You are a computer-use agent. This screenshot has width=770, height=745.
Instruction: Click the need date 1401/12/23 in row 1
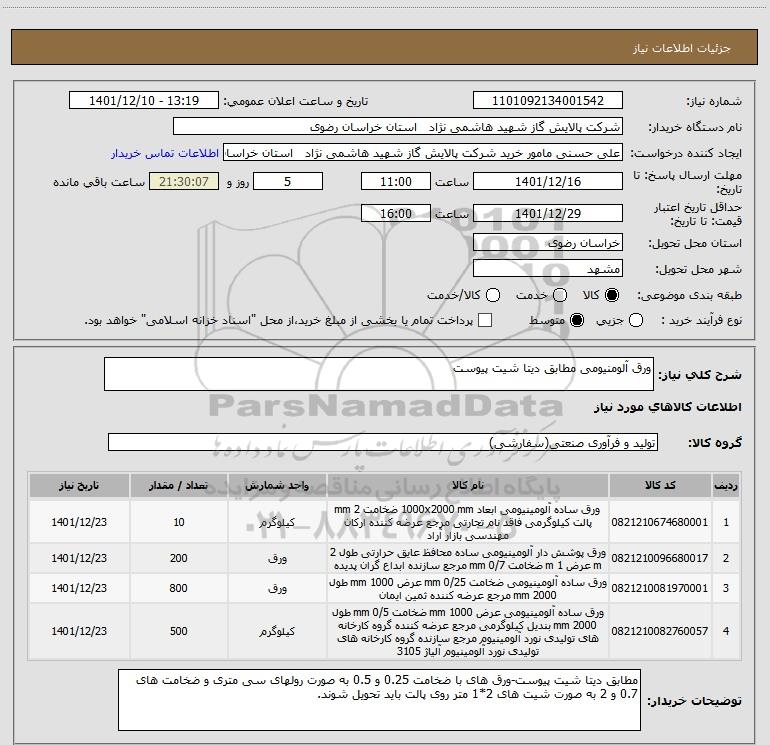(79, 522)
